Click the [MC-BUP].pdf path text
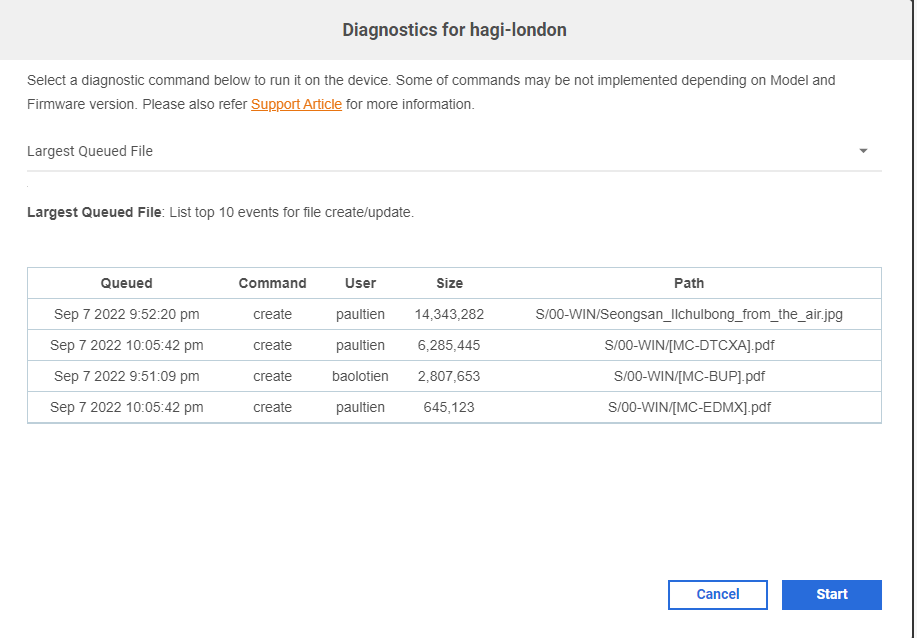The height and width of the screenshot is (638, 917). click(688, 376)
